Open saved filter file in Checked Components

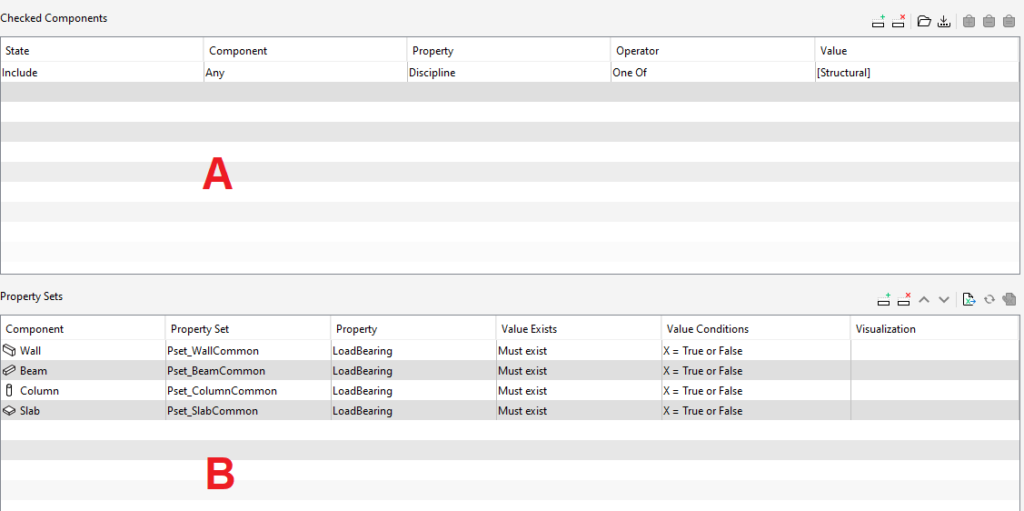click(x=924, y=20)
